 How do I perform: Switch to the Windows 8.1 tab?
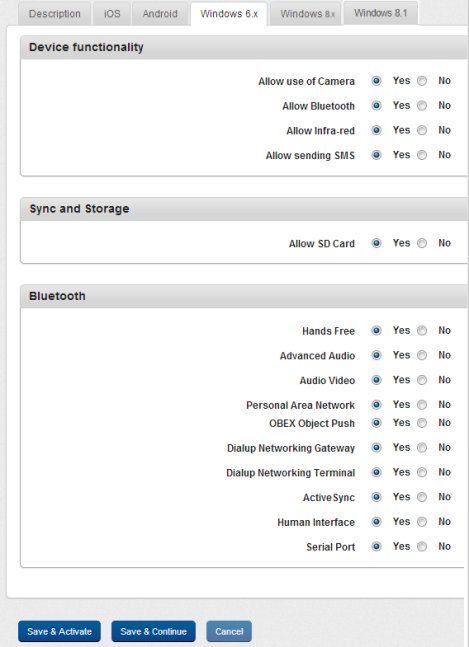click(380, 13)
